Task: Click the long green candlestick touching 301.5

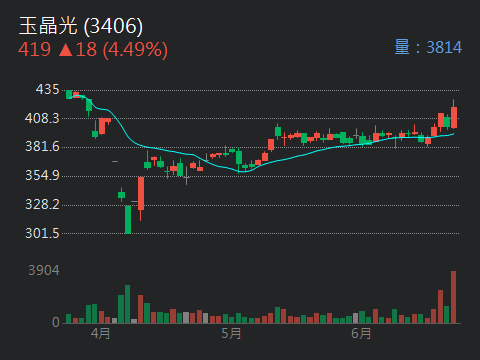Action: [128, 220]
